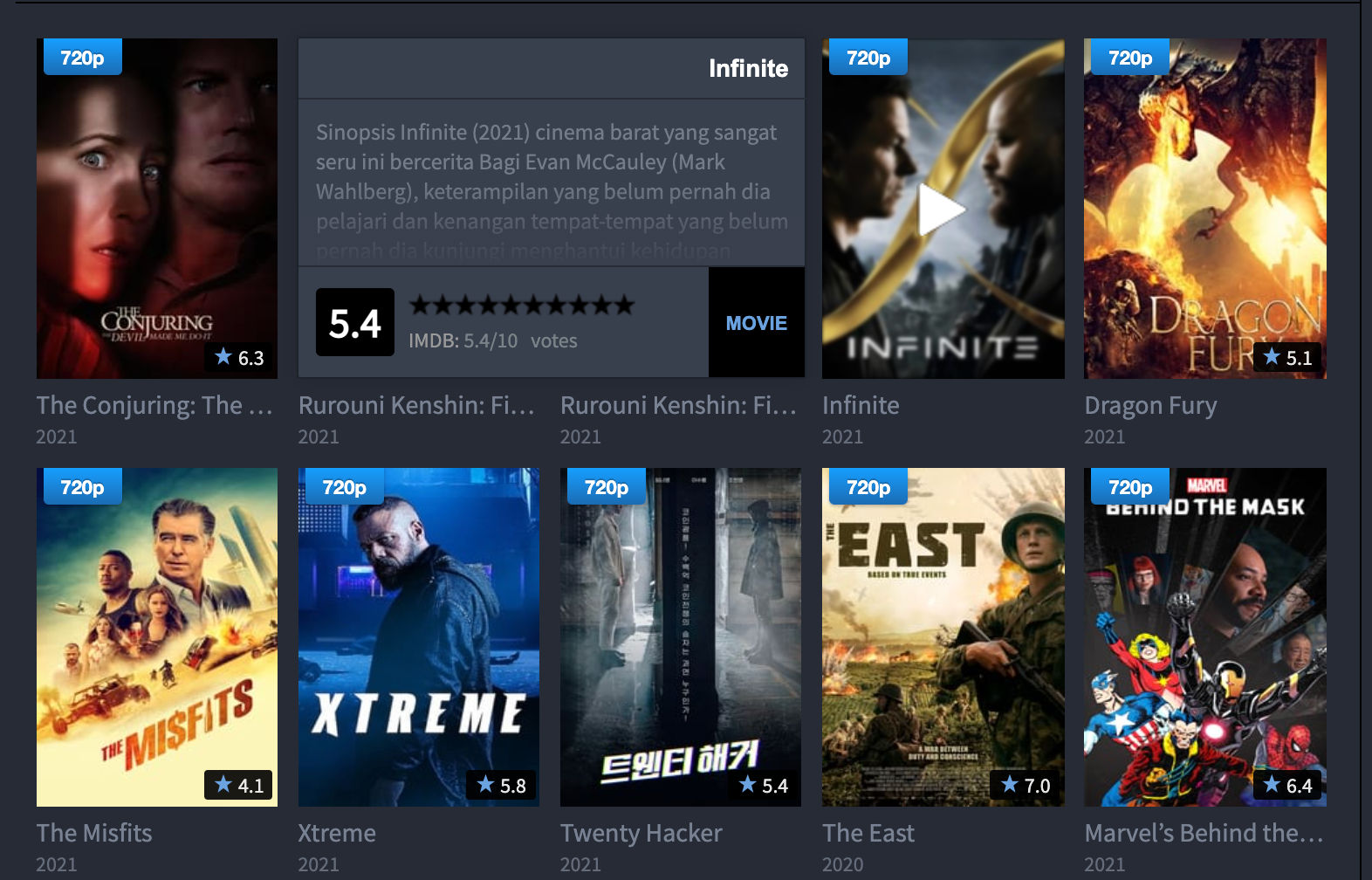Click the 720p badge on The East
The height and width of the screenshot is (880, 1372).
tap(868, 487)
